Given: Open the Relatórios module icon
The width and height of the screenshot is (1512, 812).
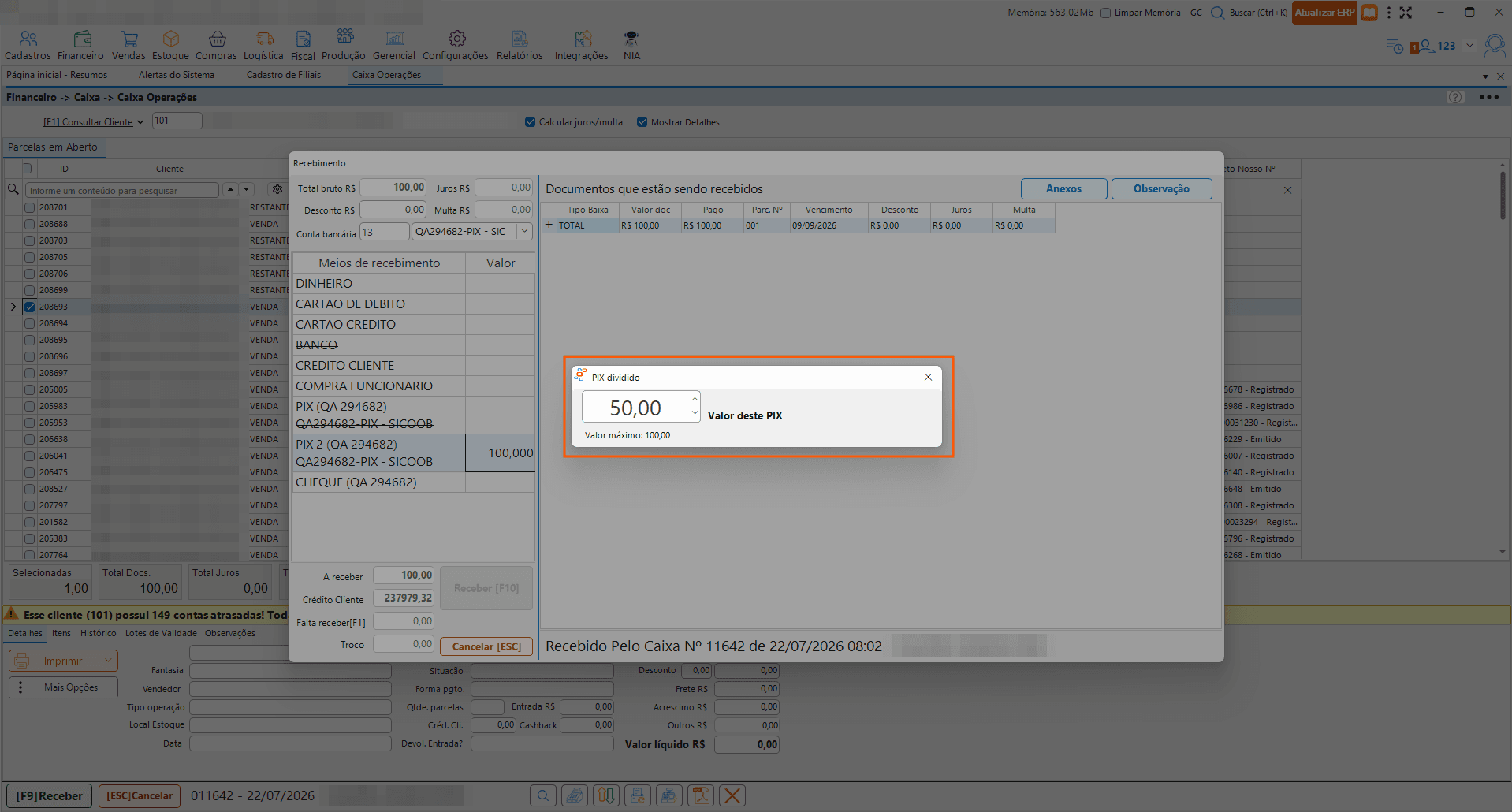Looking at the screenshot, I should point(520,39).
